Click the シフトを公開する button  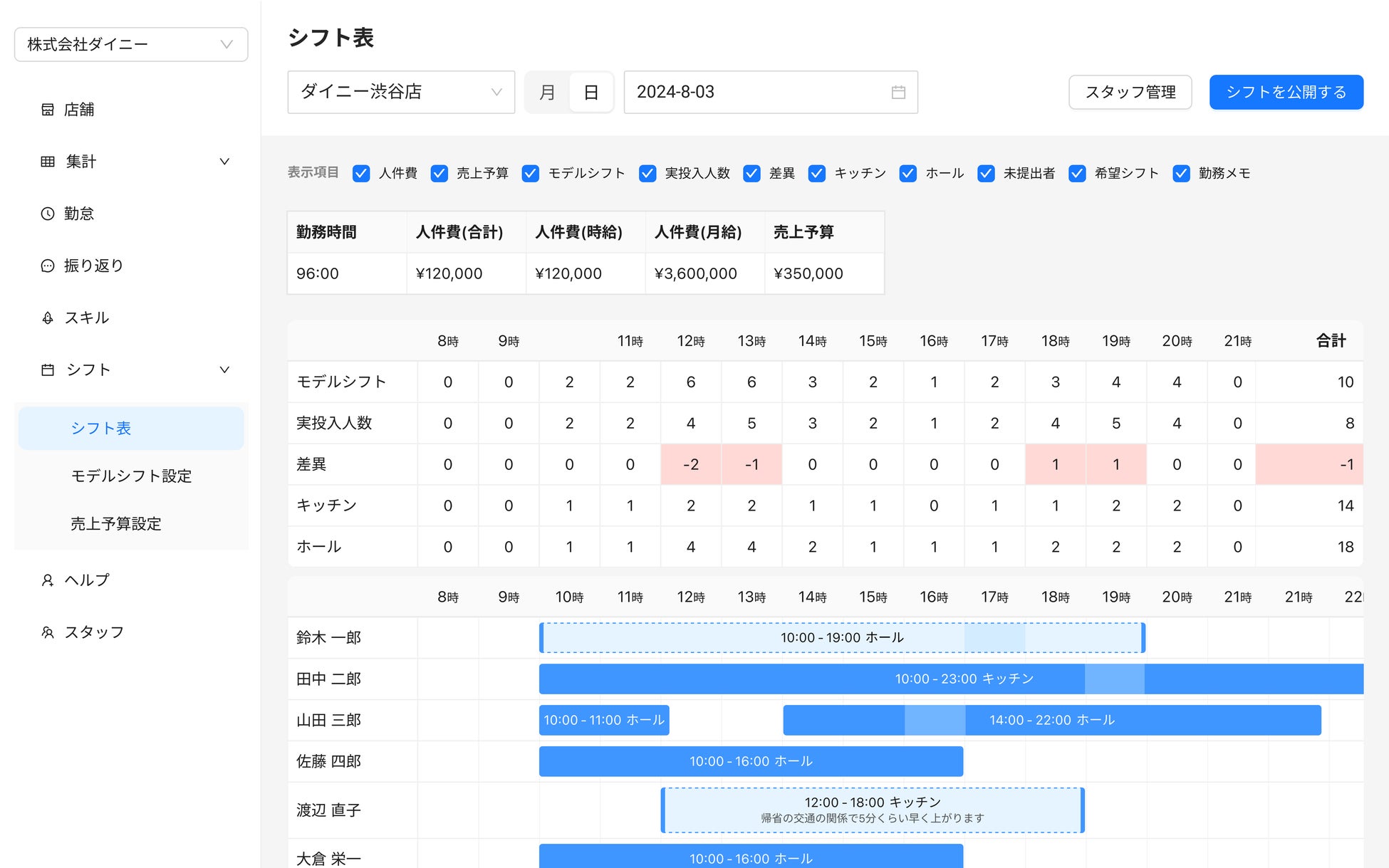(1286, 93)
